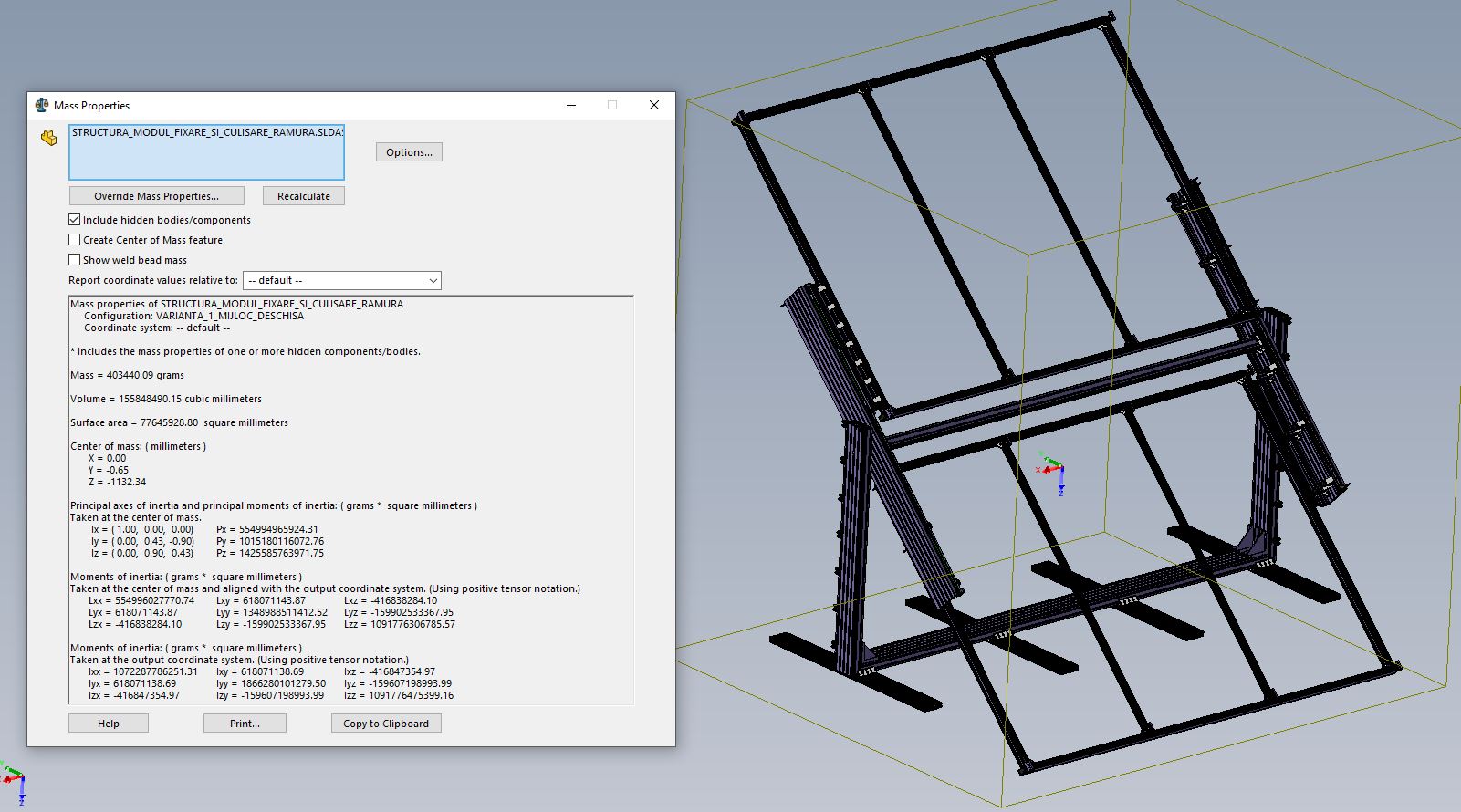Click the Px = 554994965924.31 value

267,529
